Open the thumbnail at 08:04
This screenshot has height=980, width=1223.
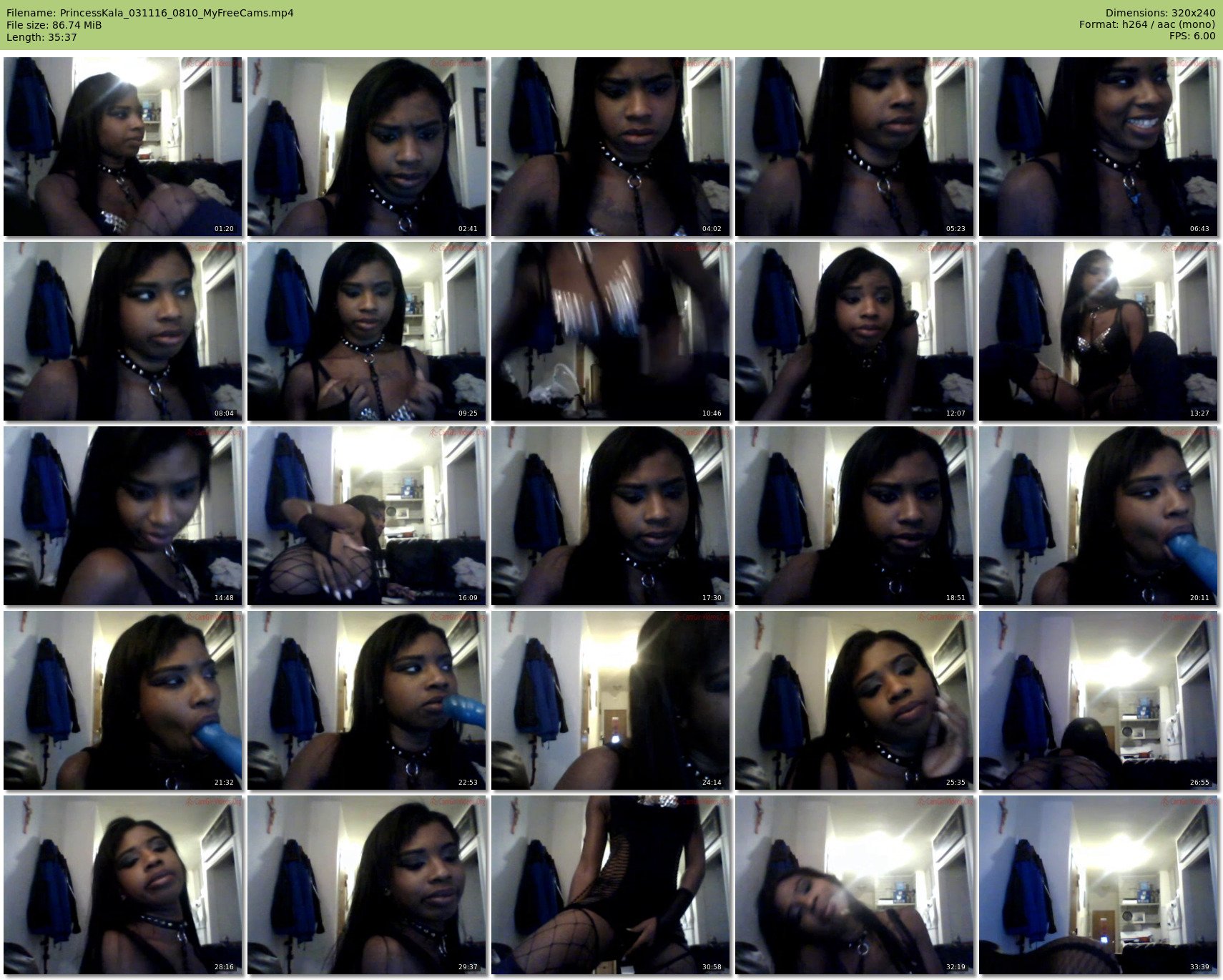click(x=123, y=331)
